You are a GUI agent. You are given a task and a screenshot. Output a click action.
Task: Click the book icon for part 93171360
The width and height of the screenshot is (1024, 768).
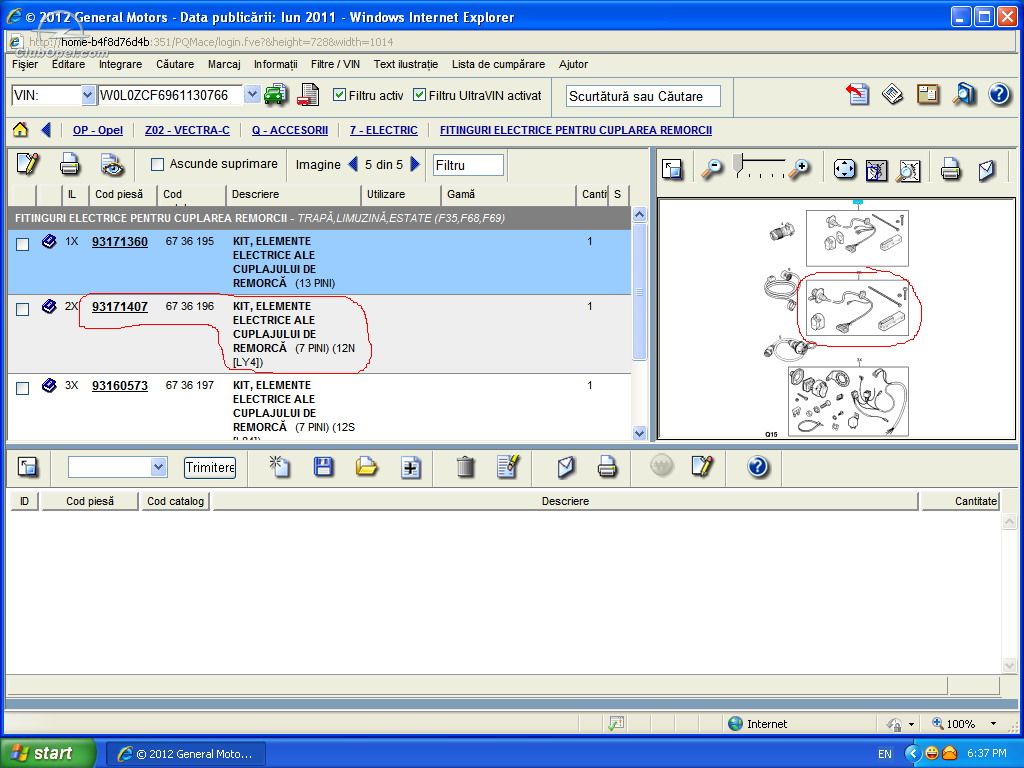point(49,242)
